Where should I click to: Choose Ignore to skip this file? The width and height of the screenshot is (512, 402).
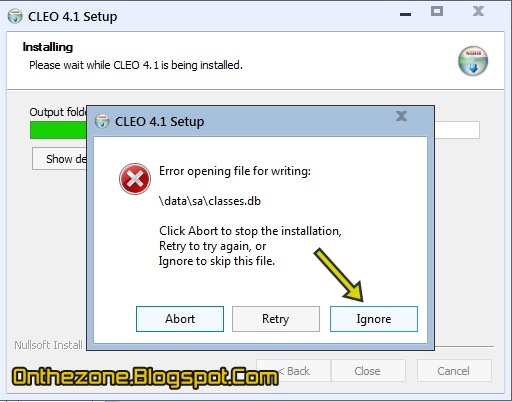[x=374, y=319]
